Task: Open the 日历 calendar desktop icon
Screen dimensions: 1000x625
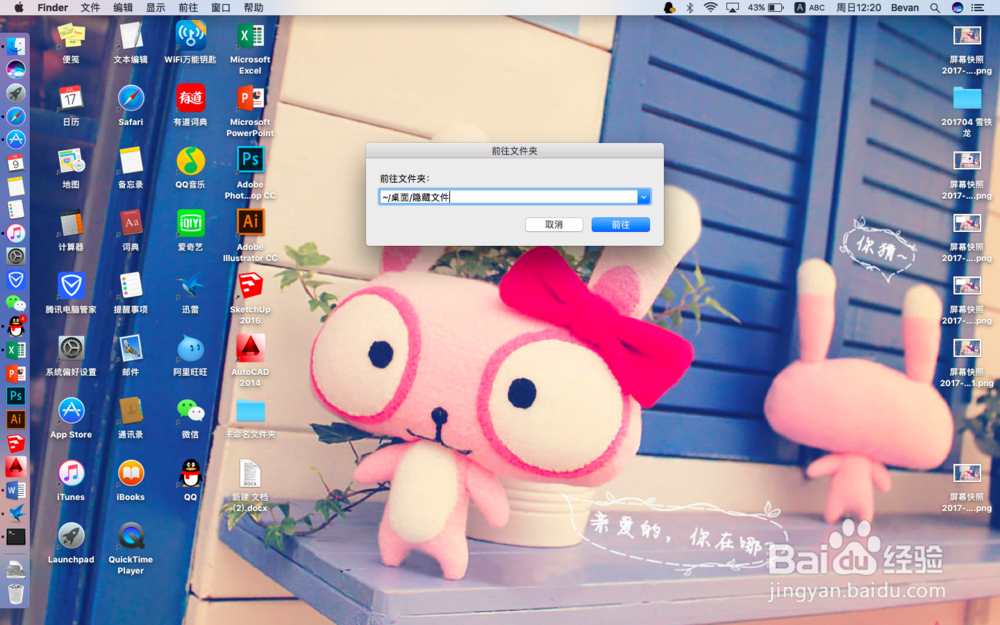Action: [x=71, y=98]
